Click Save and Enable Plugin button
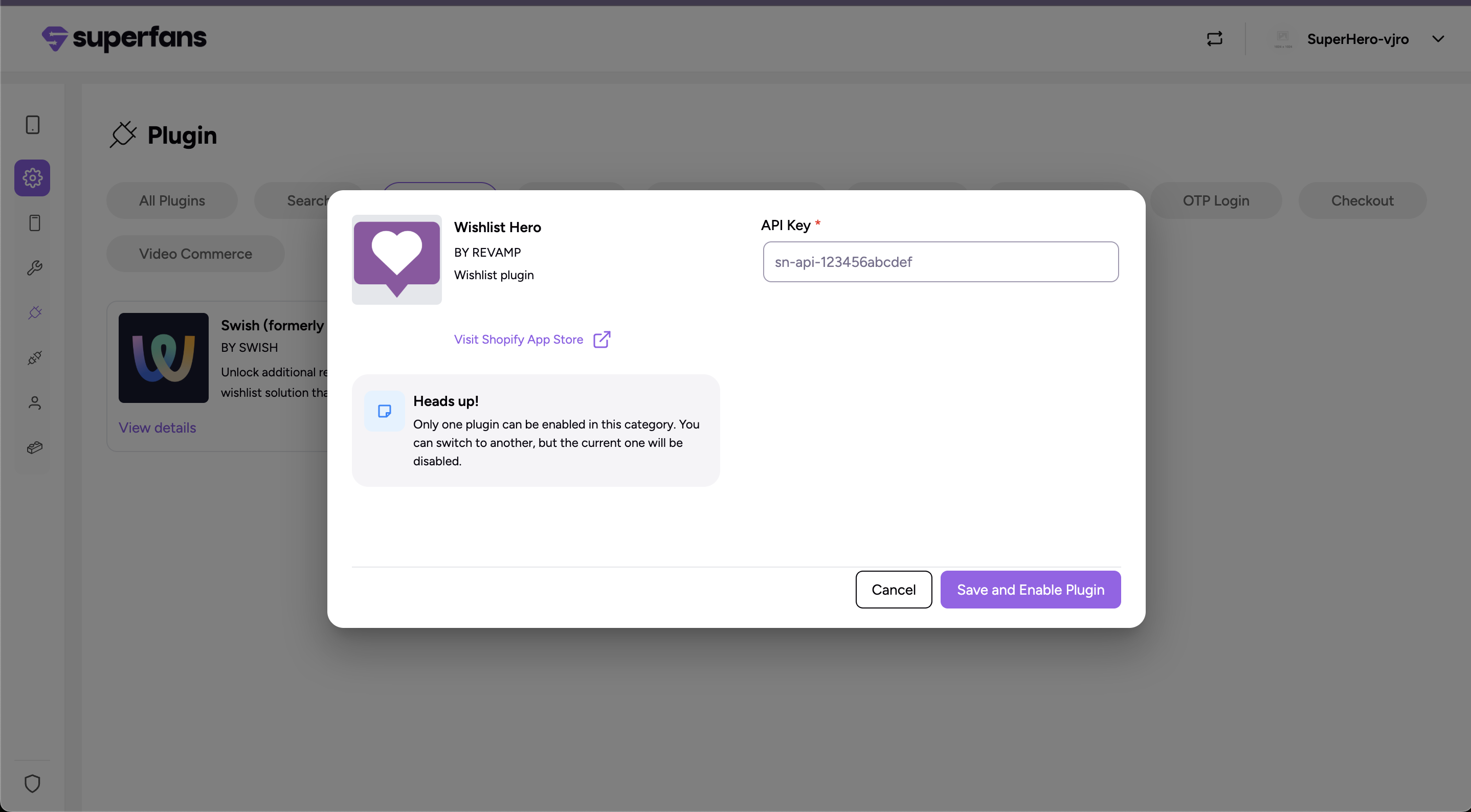The height and width of the screenshot is (812, 1471). click(1030, 589)
